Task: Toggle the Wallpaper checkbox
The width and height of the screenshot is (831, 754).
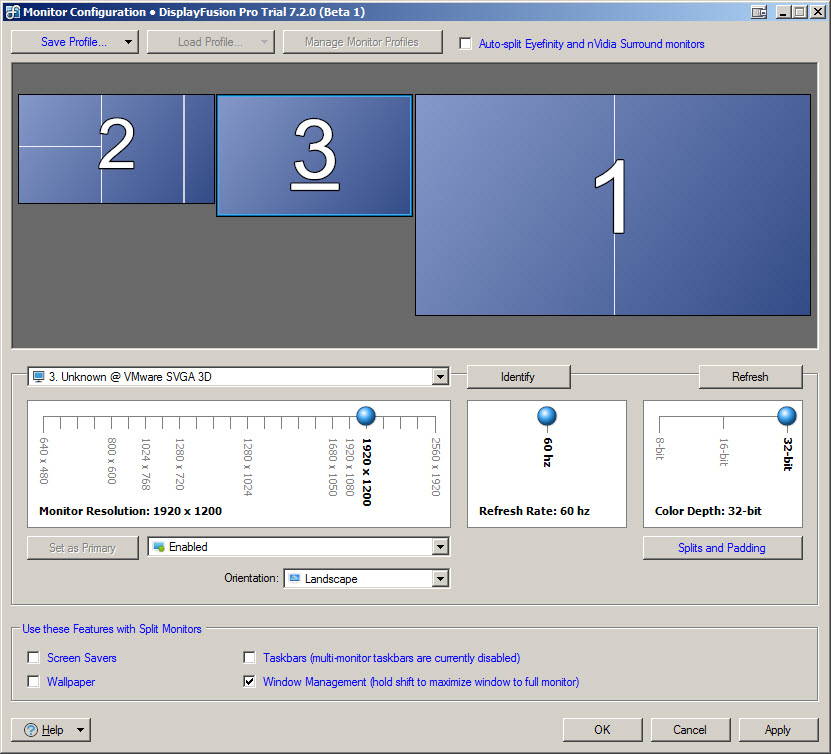Action: tap(34, 682)
